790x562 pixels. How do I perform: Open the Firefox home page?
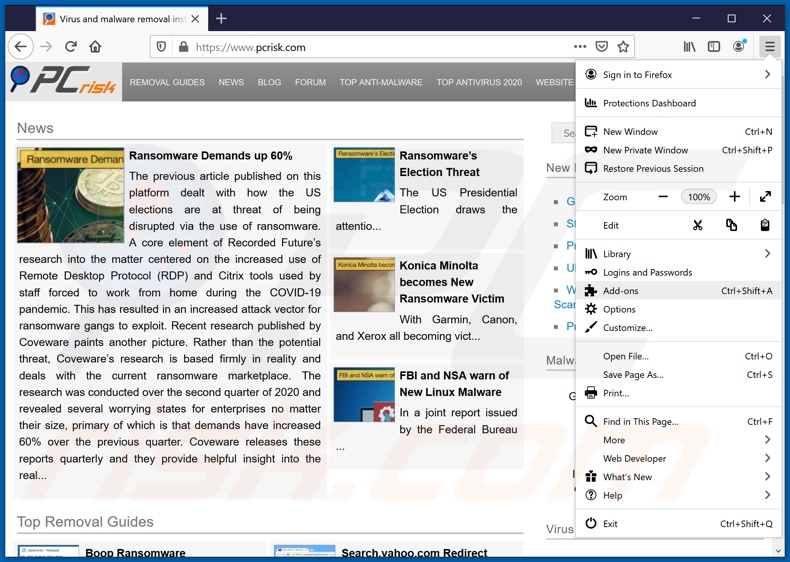pos(95,47)
